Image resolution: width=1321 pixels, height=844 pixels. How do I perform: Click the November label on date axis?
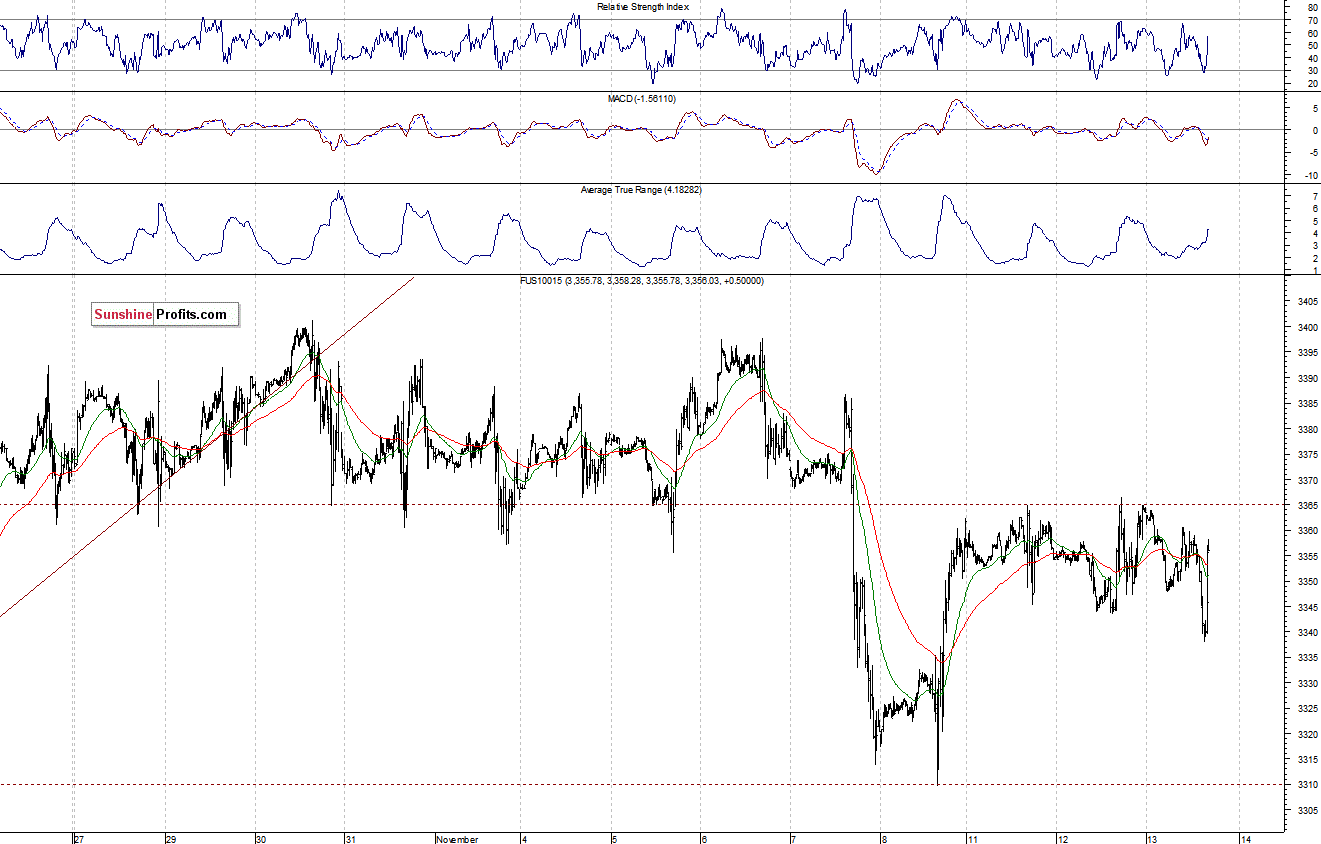457,839
